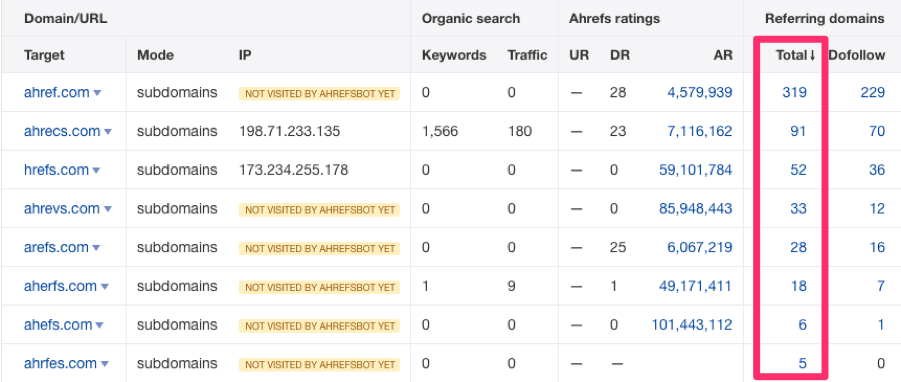The width and height of the screenshot is (901, 382).
Task: Open the ahrfes.com target link
Action: pos(60,364)
